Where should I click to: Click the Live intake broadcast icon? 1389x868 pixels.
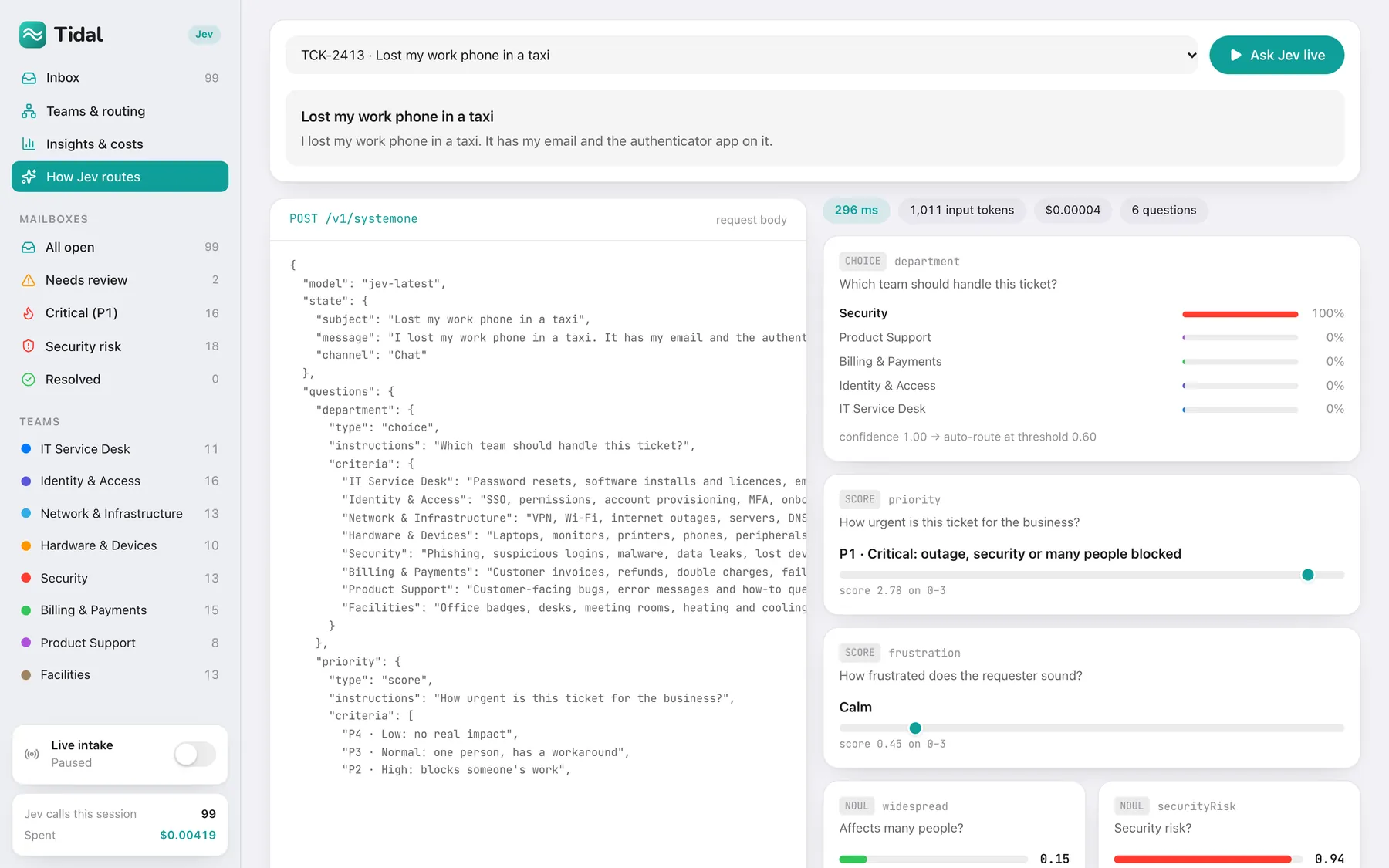[32, 754]
